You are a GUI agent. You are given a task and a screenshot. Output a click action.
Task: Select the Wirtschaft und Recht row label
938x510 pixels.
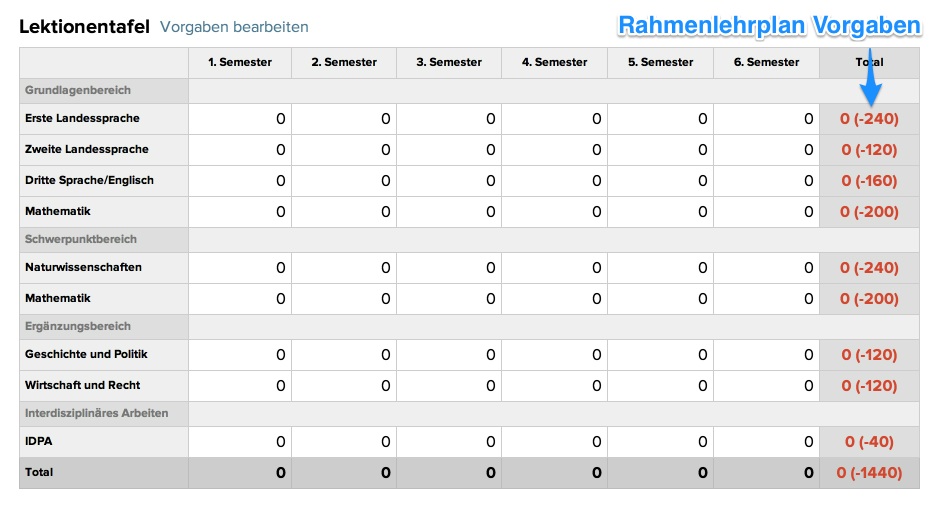point(83,386)
